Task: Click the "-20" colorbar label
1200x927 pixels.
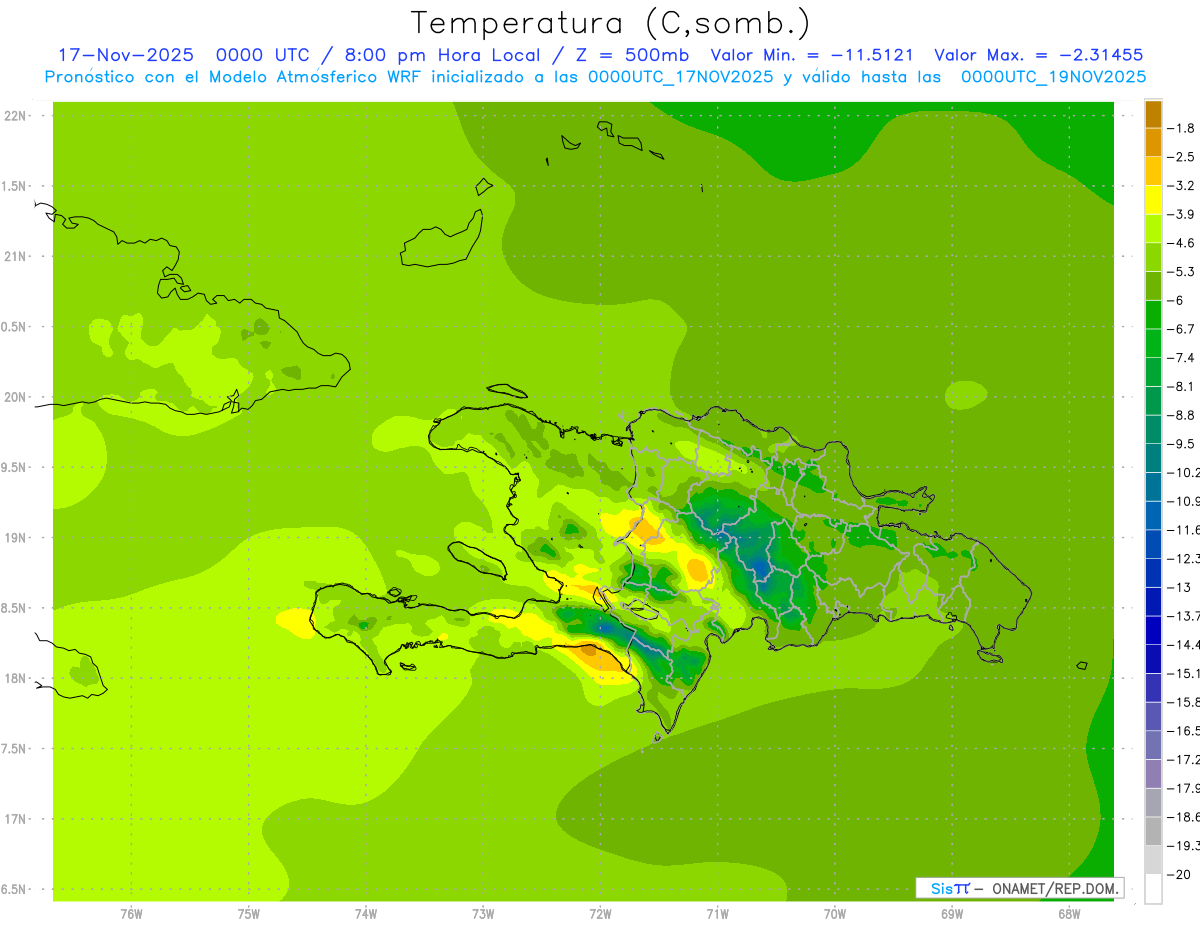Action: [x=1179, y=874]
